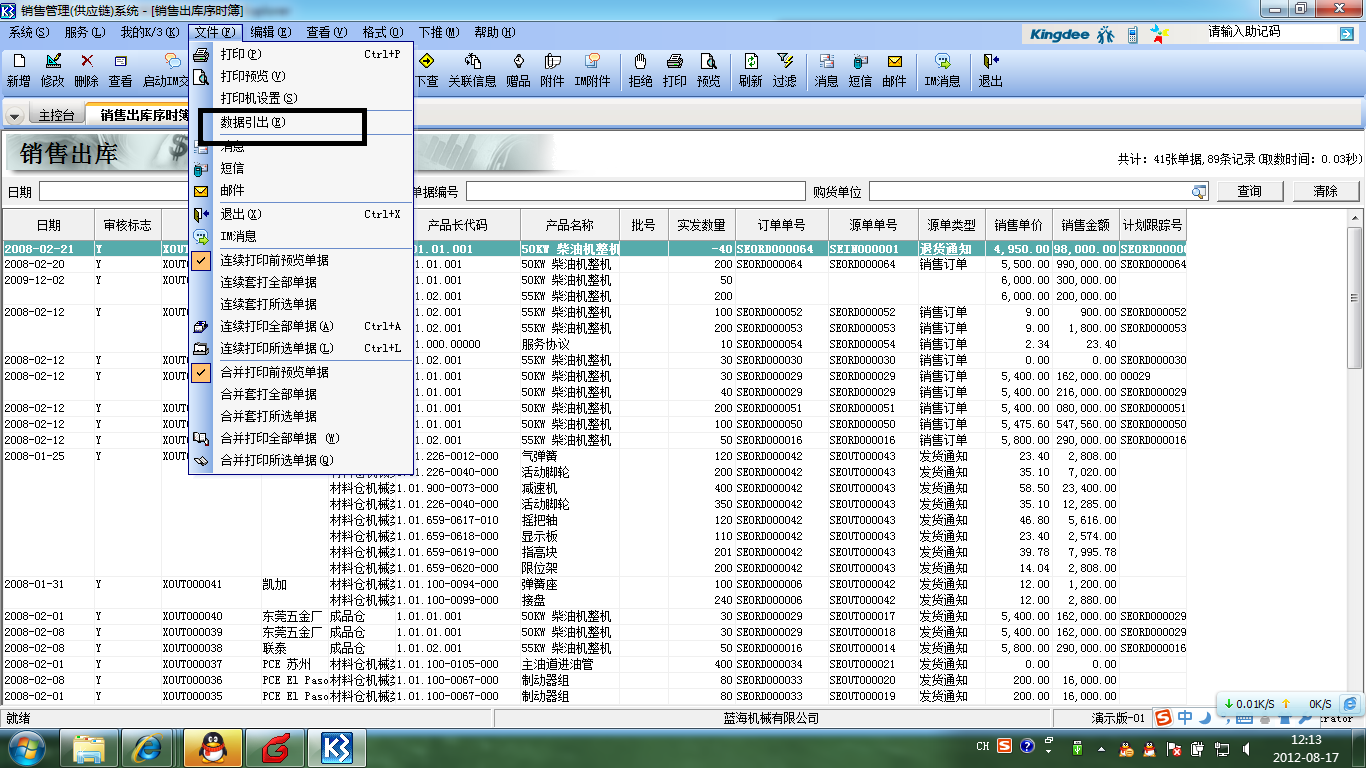
Task: Open the 查看(V) menu in the menu bar
Action: tap(327, 32)
